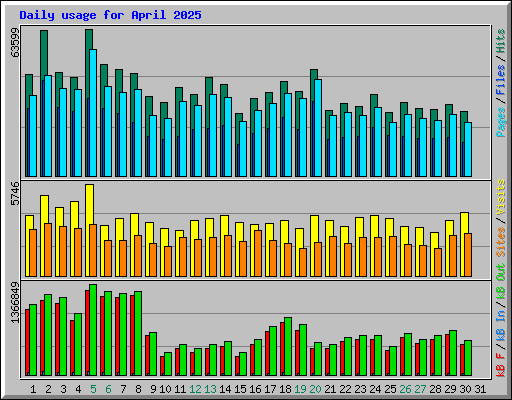This screenshot has width=512, height=400.
Task: Select the 'Pages' legend label
Action: point(501,122)
